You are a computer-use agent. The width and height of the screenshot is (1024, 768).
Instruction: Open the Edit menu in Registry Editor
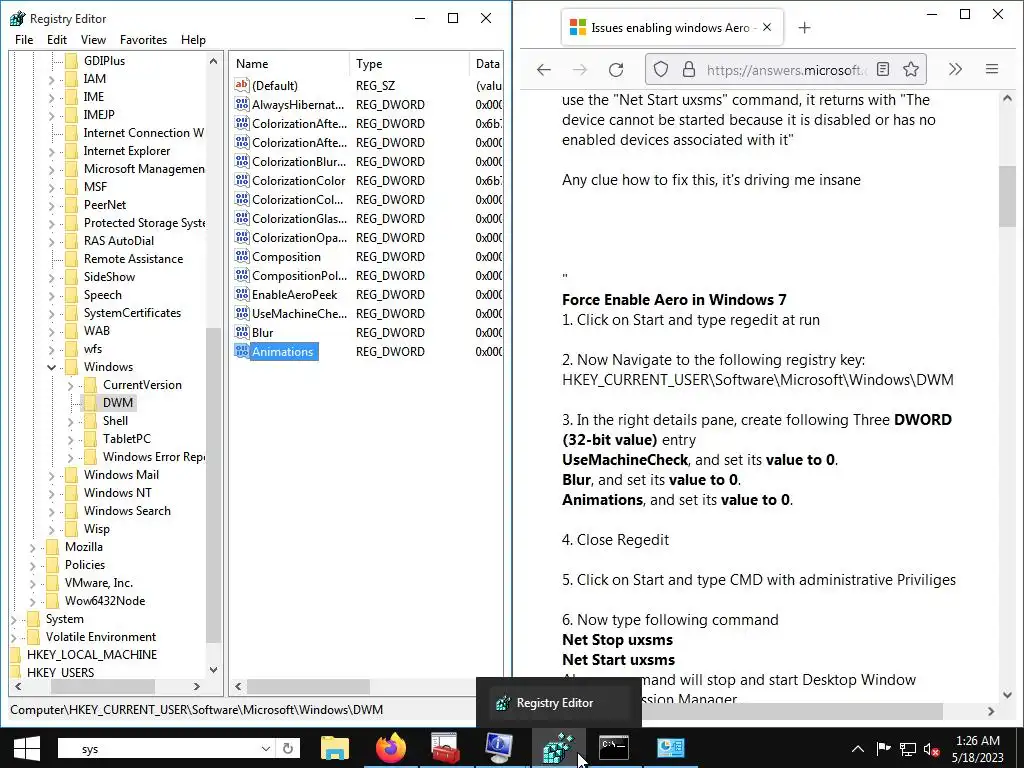pos(57,40)
